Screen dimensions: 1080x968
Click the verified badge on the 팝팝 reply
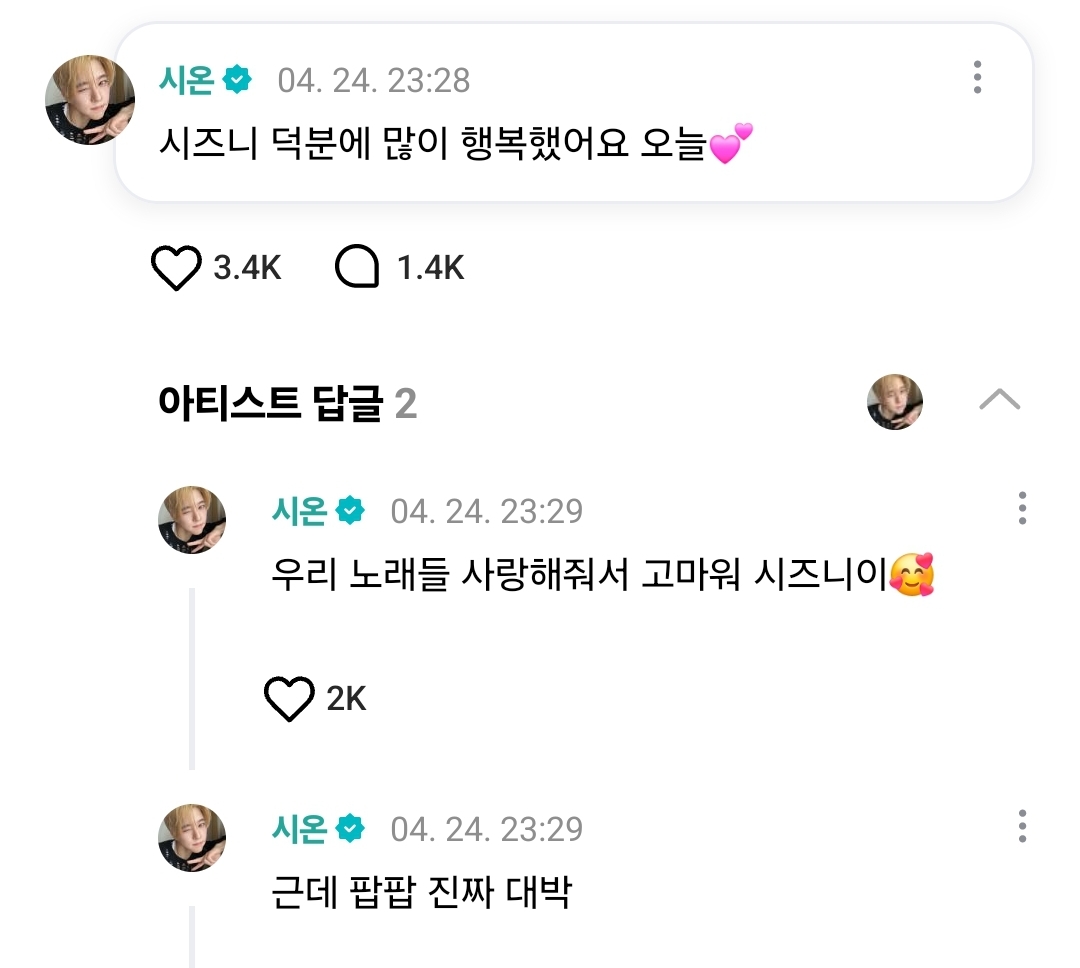pos(350,829)
